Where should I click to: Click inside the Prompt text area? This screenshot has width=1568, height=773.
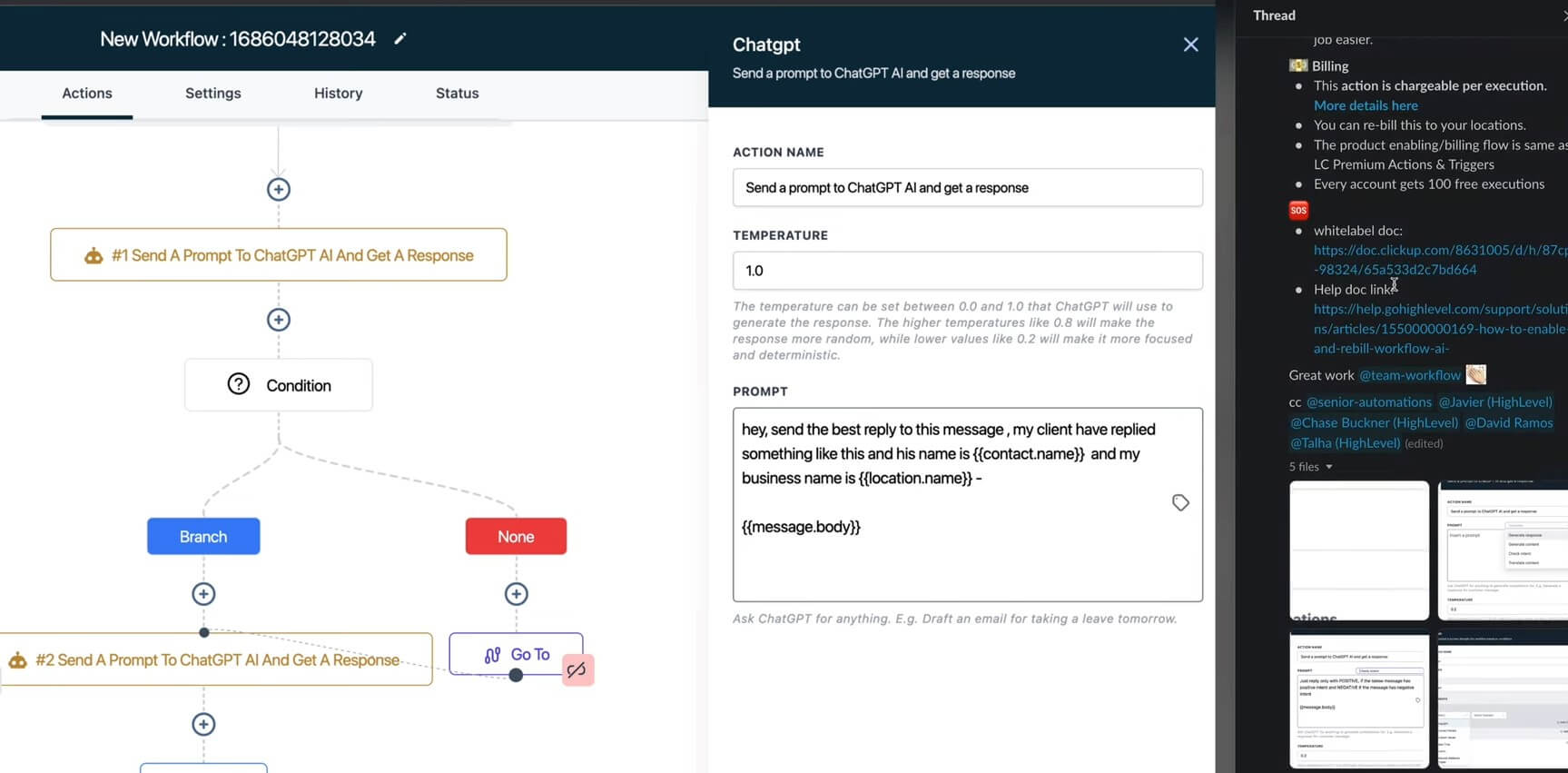click(968, 505)
